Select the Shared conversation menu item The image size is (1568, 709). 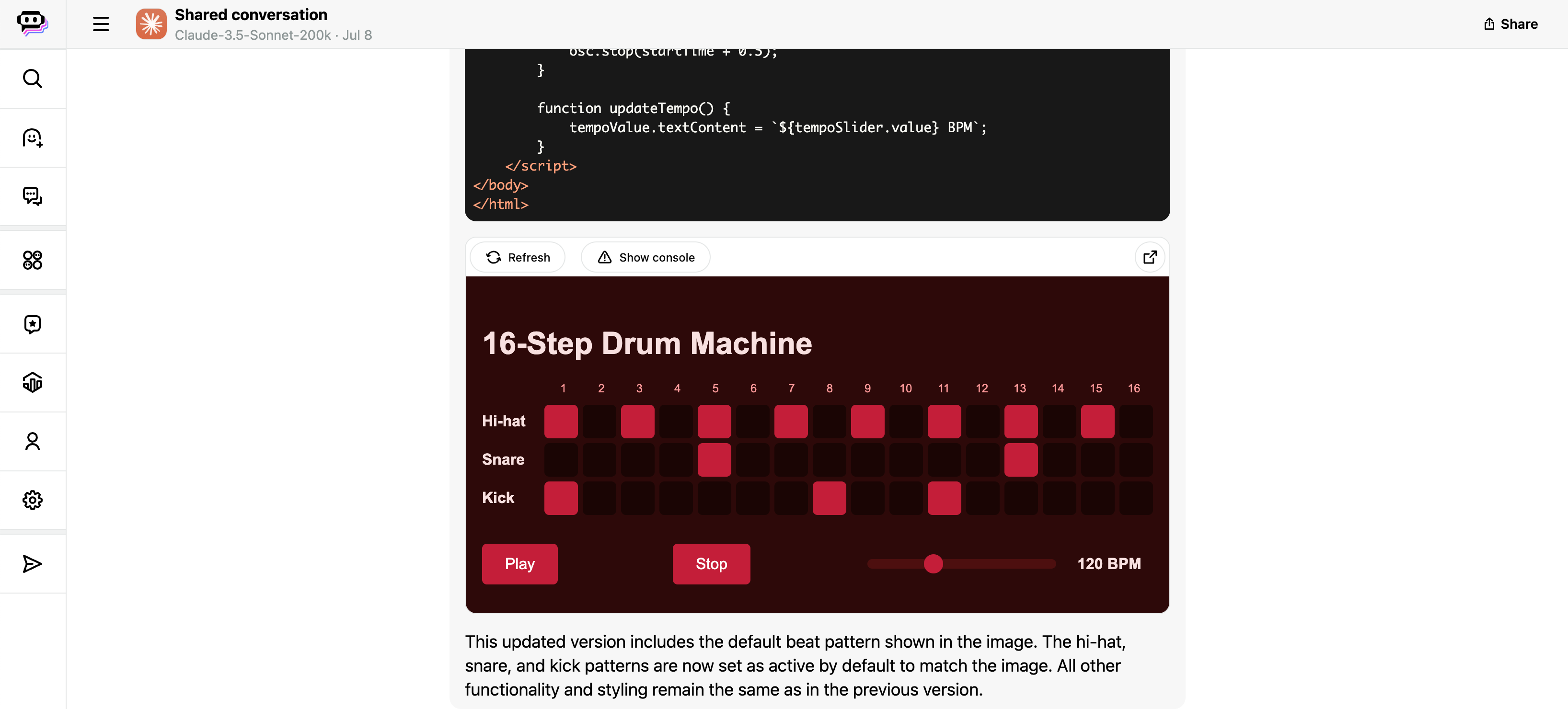(x=250, y=15)
